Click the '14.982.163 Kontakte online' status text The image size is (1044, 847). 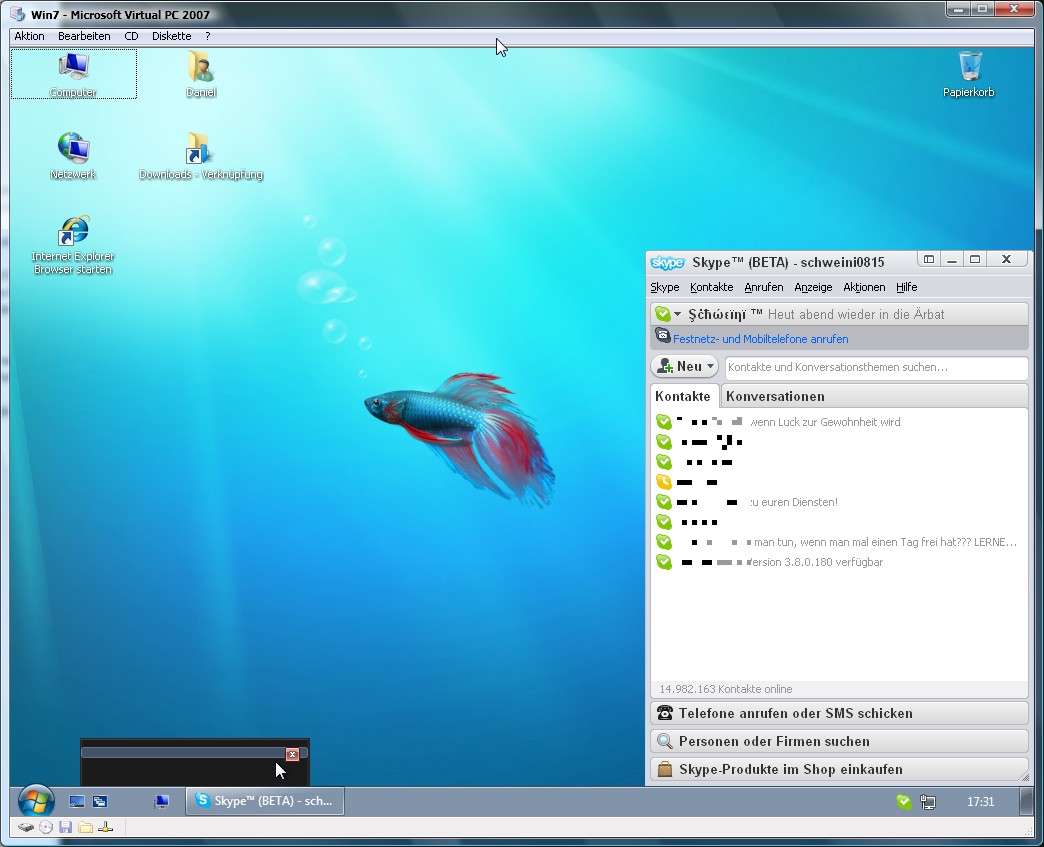726,689
